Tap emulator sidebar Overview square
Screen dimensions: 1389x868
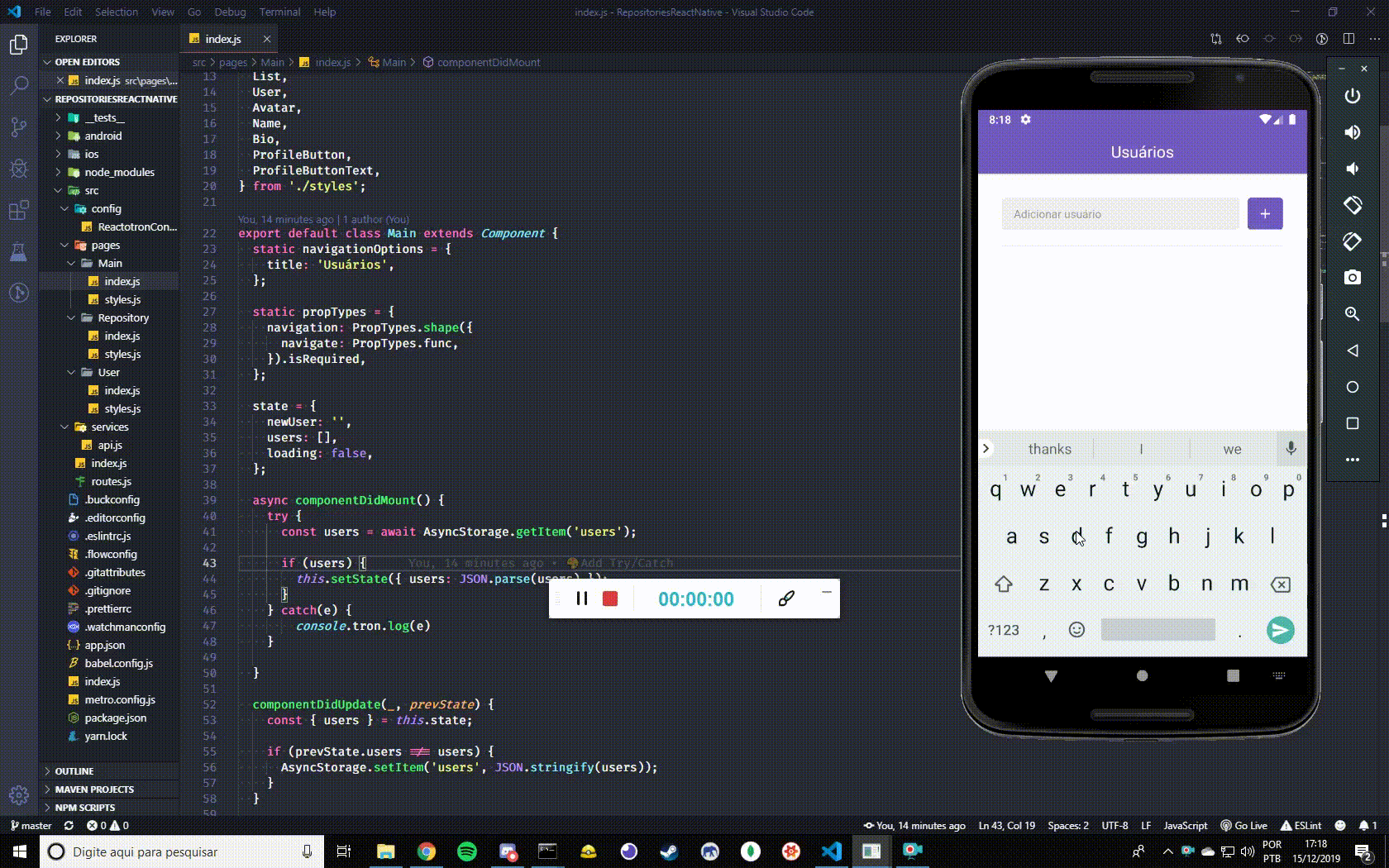[1353, 423]
